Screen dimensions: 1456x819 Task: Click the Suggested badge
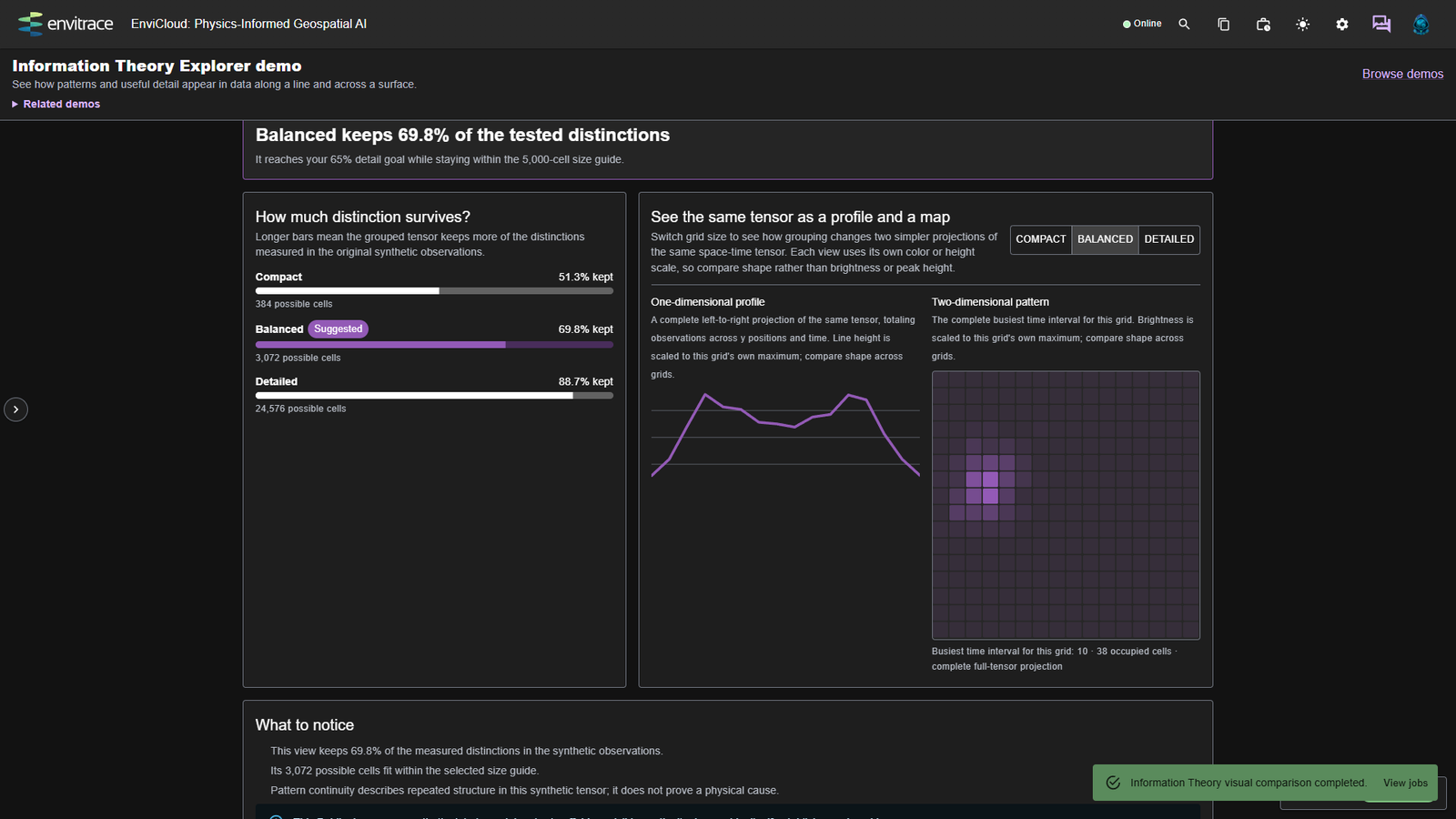tap(339, 329)
